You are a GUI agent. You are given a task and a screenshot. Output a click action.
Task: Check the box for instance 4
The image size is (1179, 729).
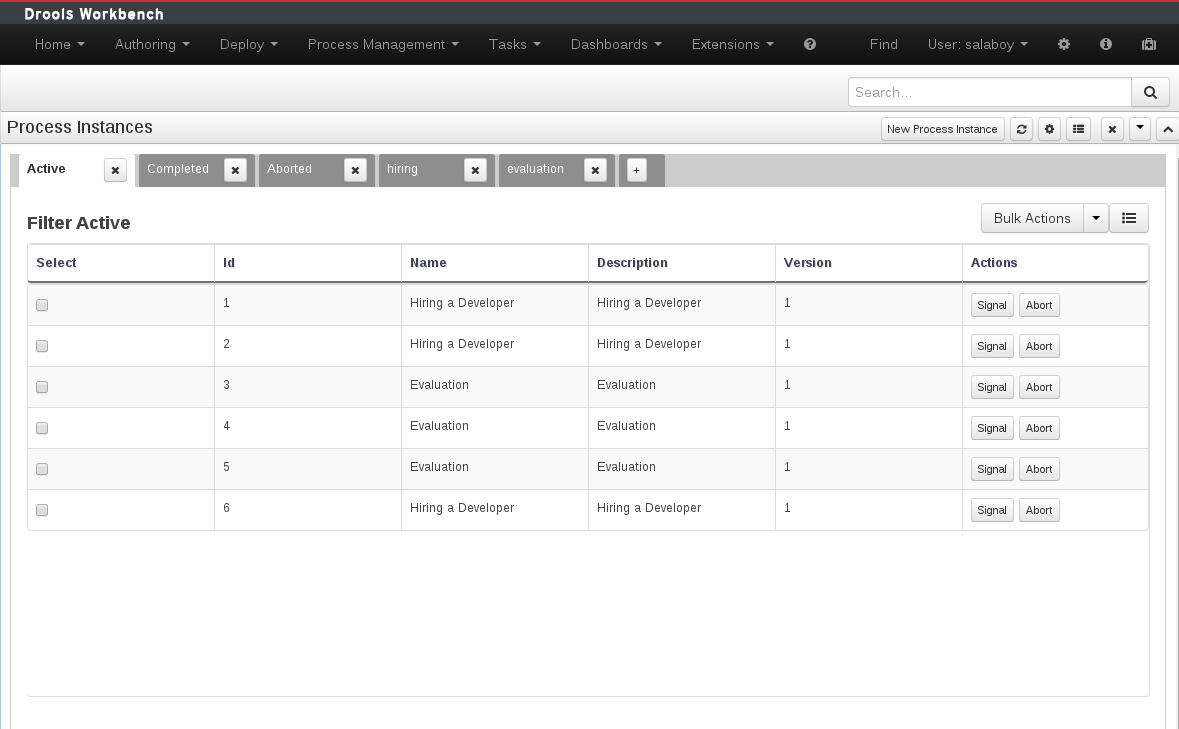pyautogui.click(x=42, y=428)
